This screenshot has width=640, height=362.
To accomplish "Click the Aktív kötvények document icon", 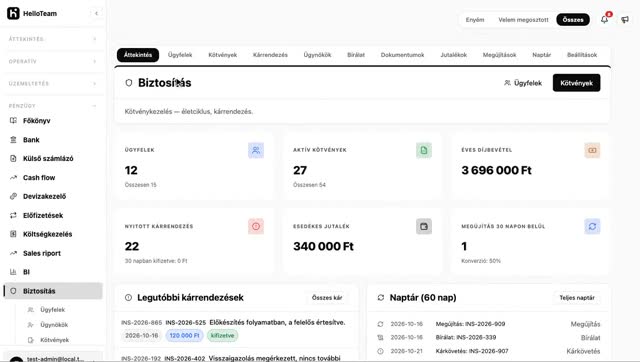I will (x=424, y=150).
